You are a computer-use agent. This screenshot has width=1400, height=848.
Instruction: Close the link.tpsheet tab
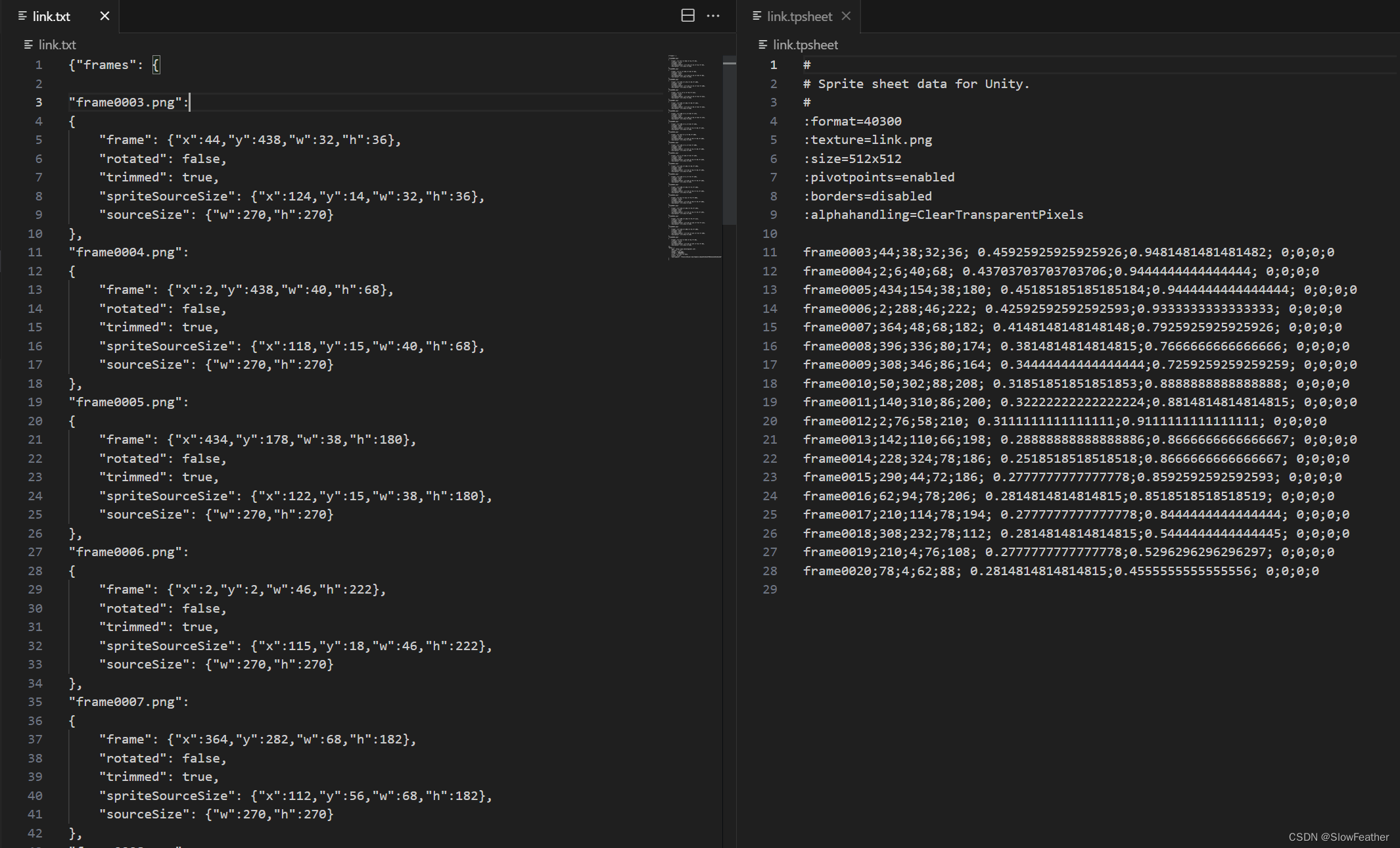pos(847,16)
